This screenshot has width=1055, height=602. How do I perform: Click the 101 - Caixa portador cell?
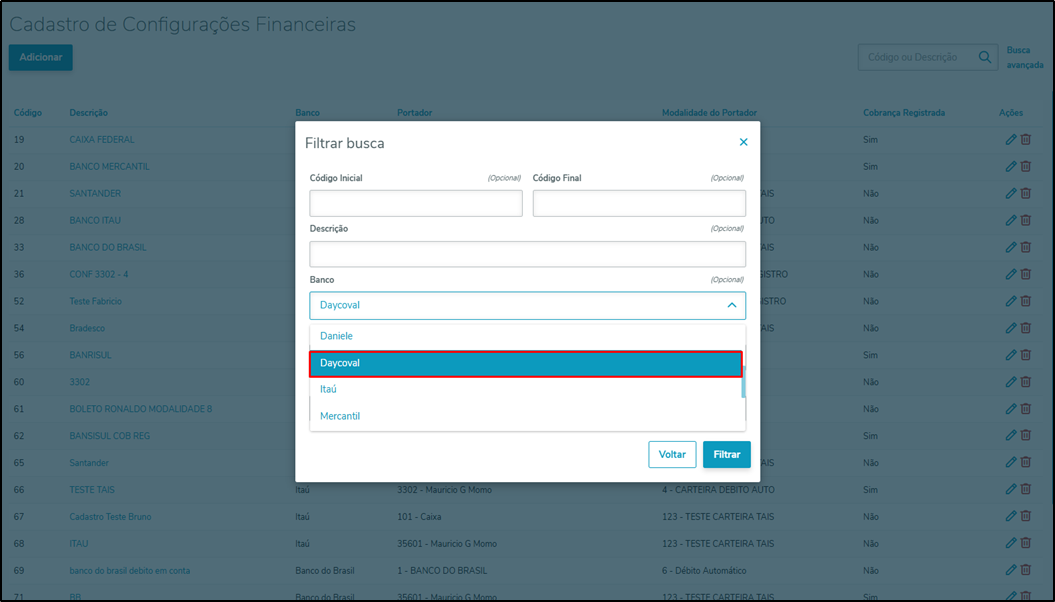click(x=419, y=517)
